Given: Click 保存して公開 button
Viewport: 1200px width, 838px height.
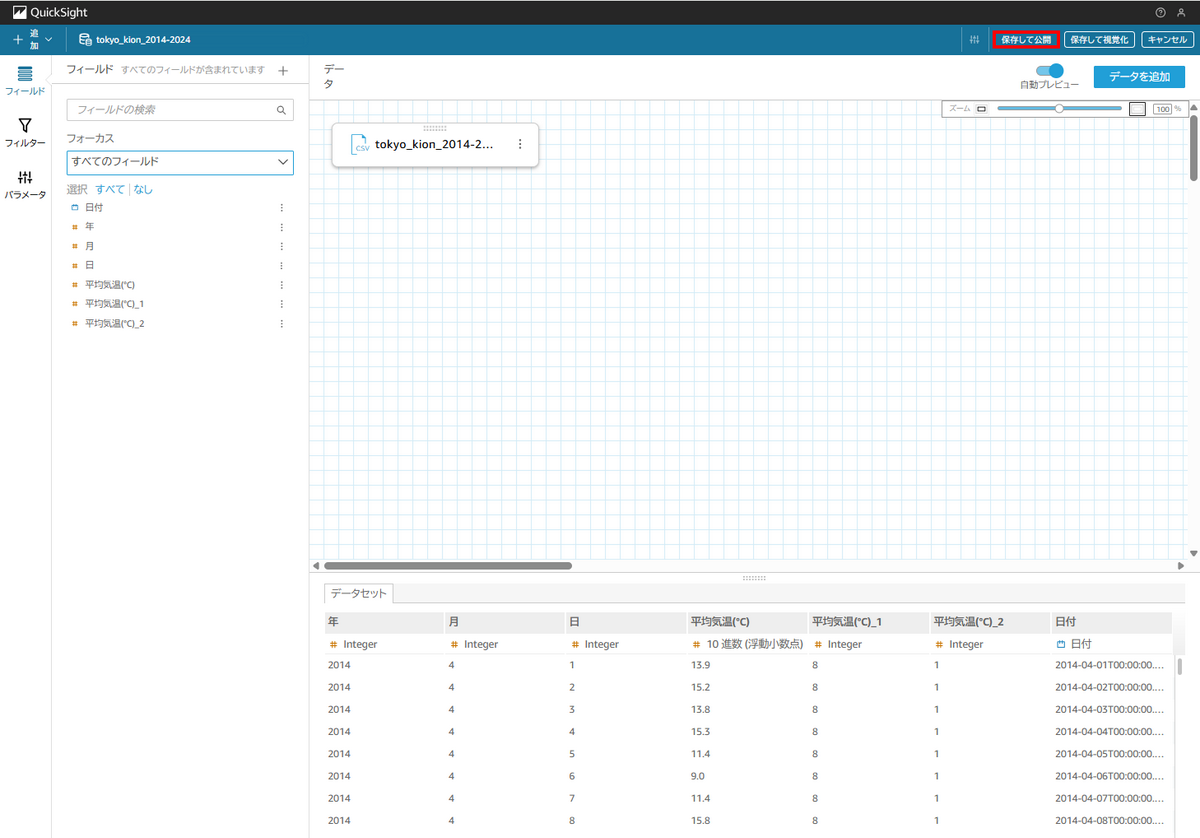Looking at the screenshot, I should (x=1026, y=39).
